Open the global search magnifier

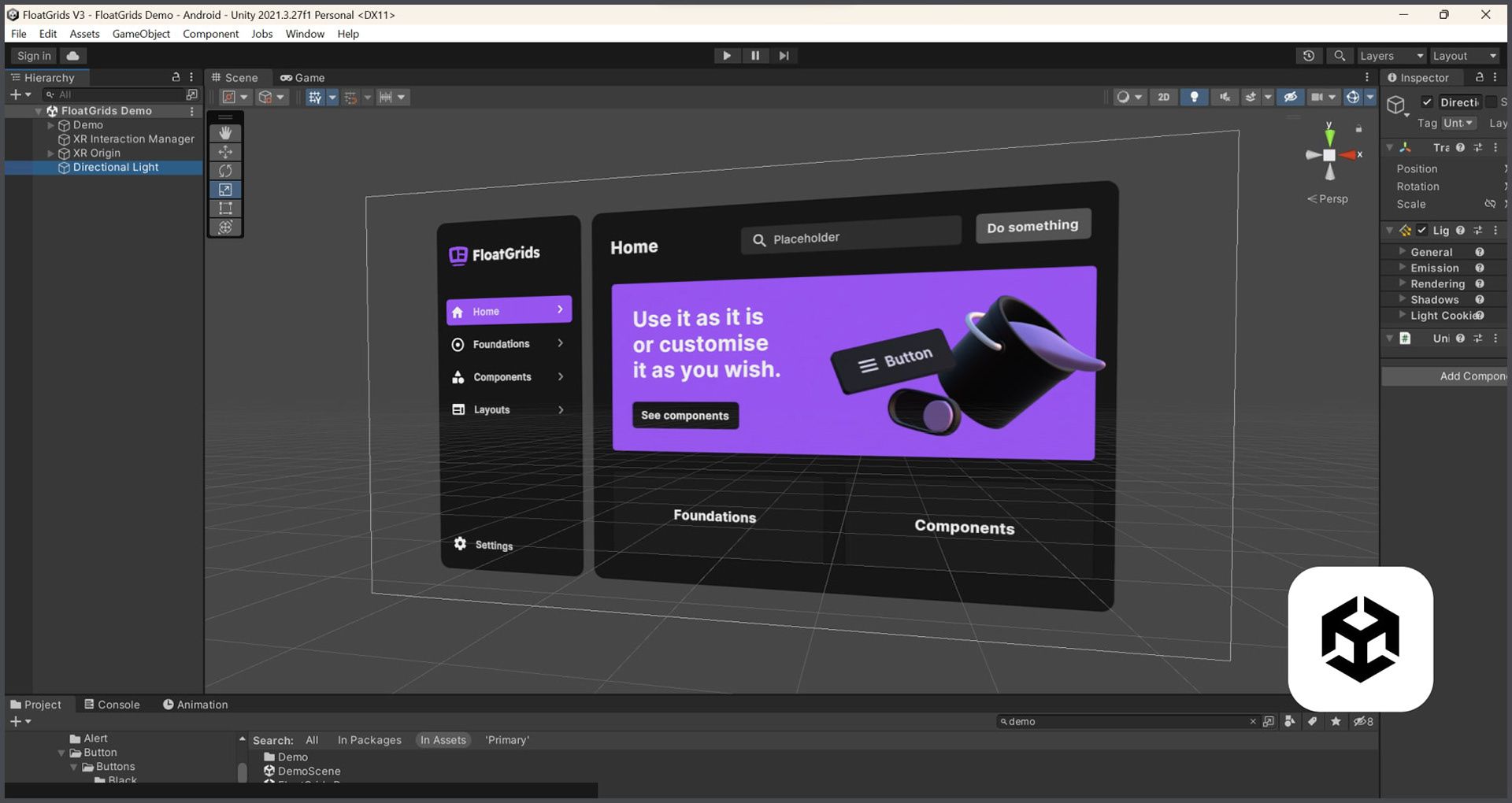1339,56
